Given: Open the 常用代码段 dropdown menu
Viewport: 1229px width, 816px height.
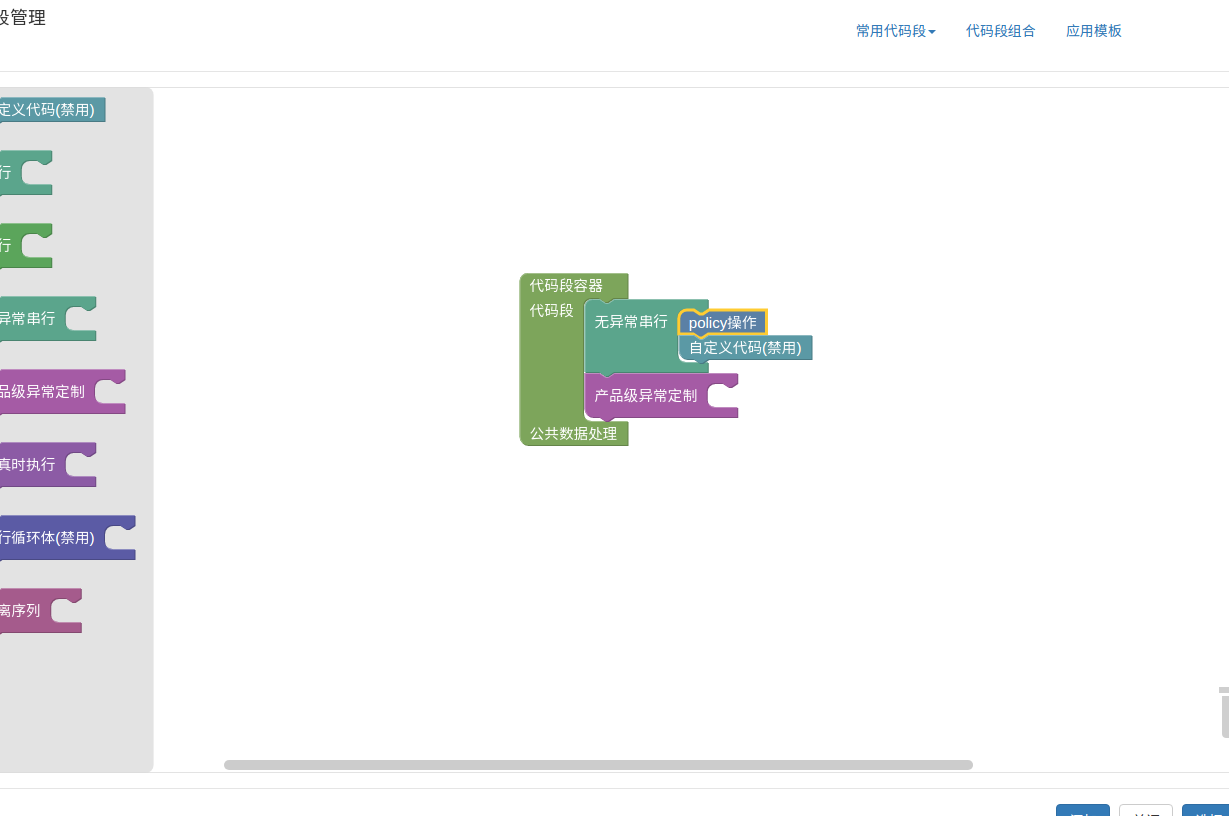Looking at the screenshot, I should tap(895, 31).
